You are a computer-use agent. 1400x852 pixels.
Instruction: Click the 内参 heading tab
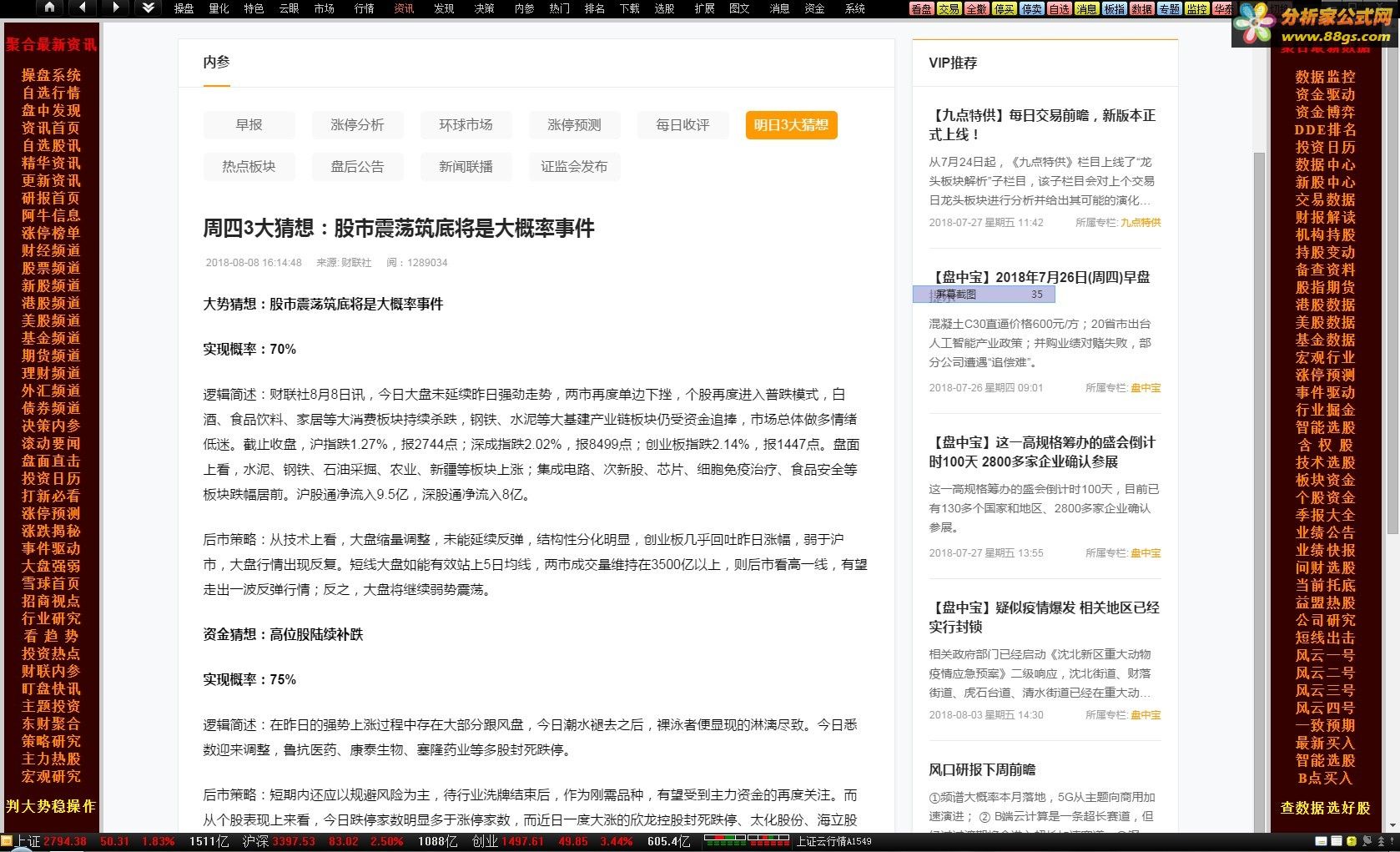(216, 63)
